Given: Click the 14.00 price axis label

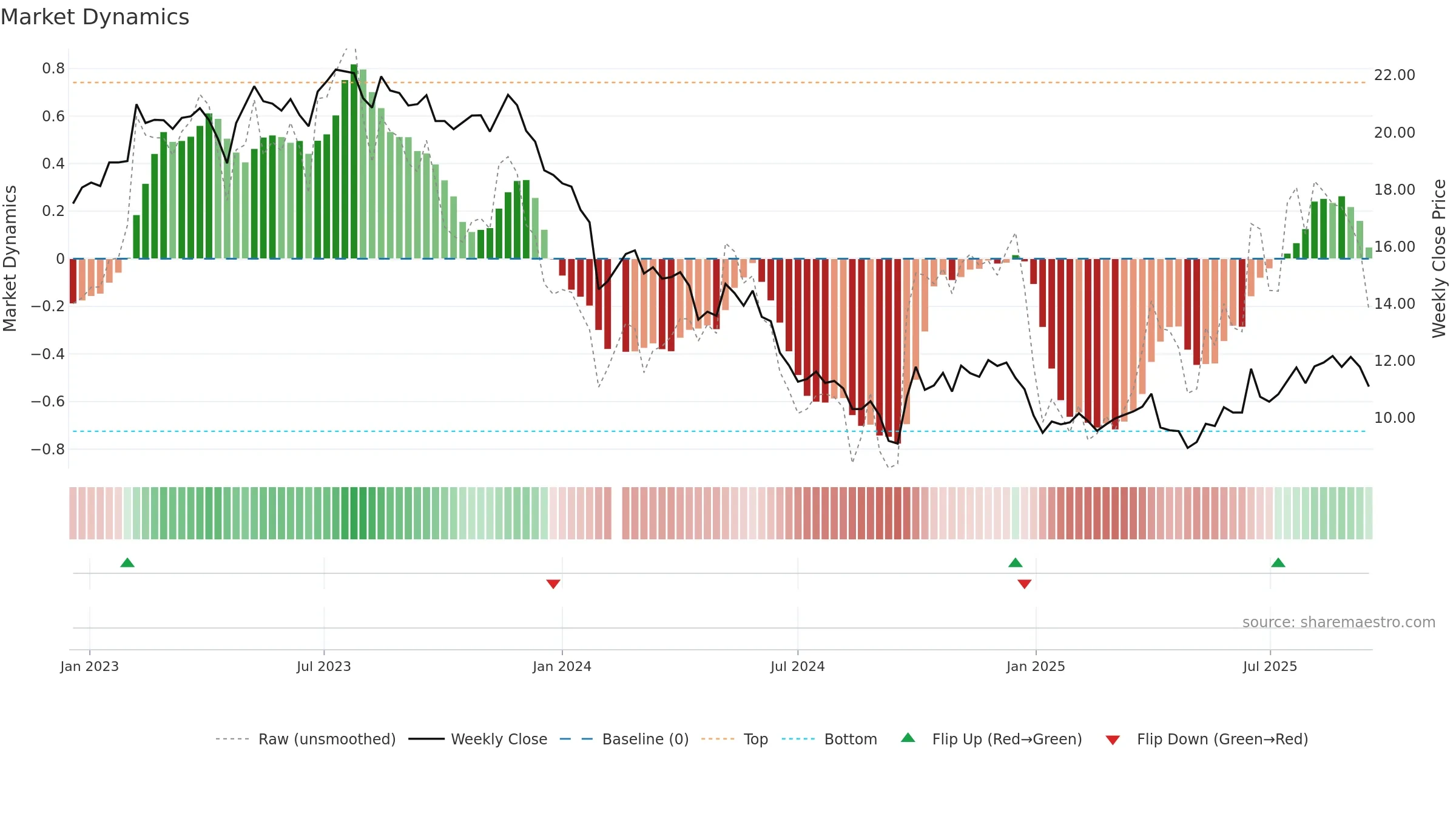Looking at the screenshot, I should (x=1395, y=304).
